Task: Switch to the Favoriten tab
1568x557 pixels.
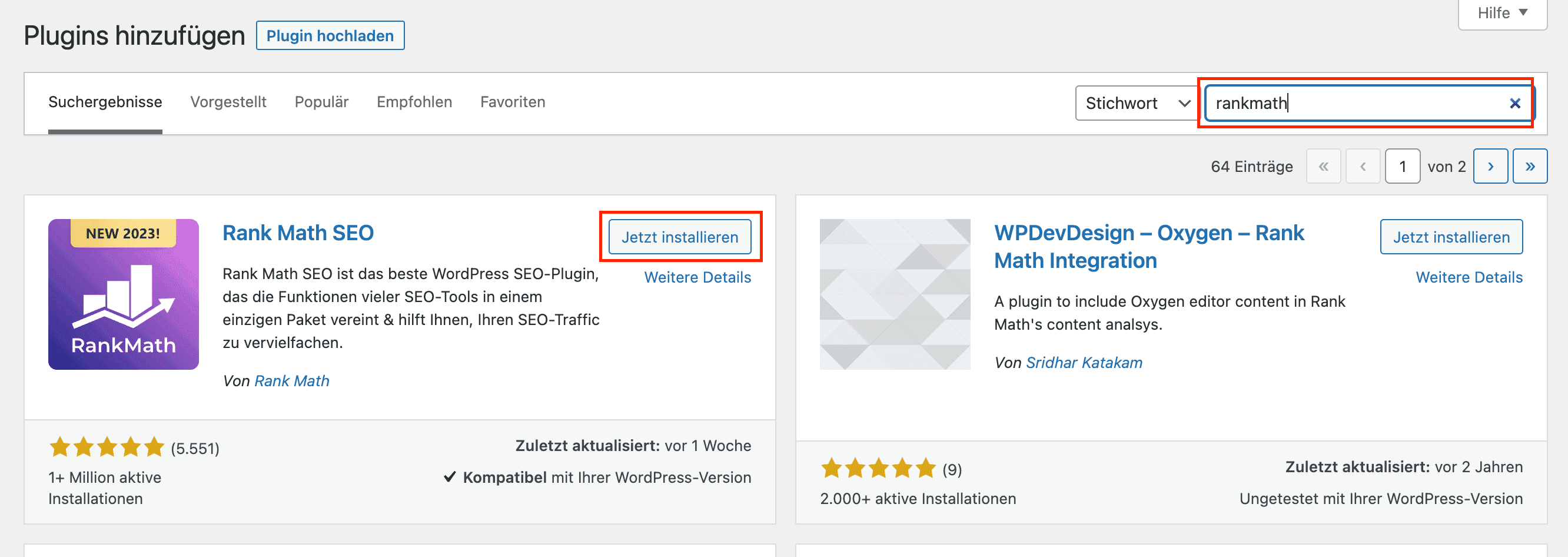Action: 513,102
